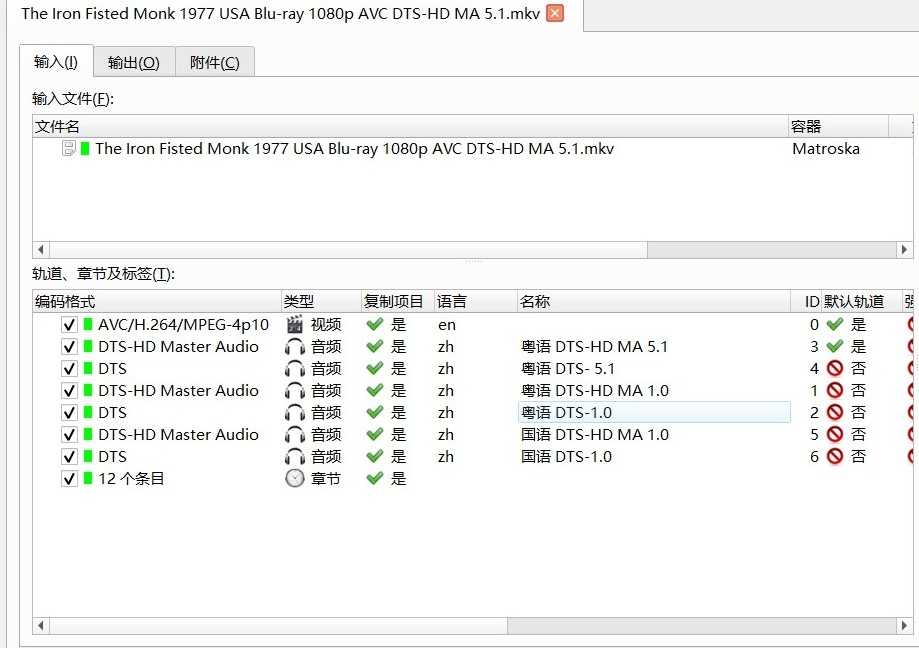Uncheck the 粤语 DTS- 5.1 track checkbox
The height and width of the screenshot is (648, 919).
(x=69, y=369)
